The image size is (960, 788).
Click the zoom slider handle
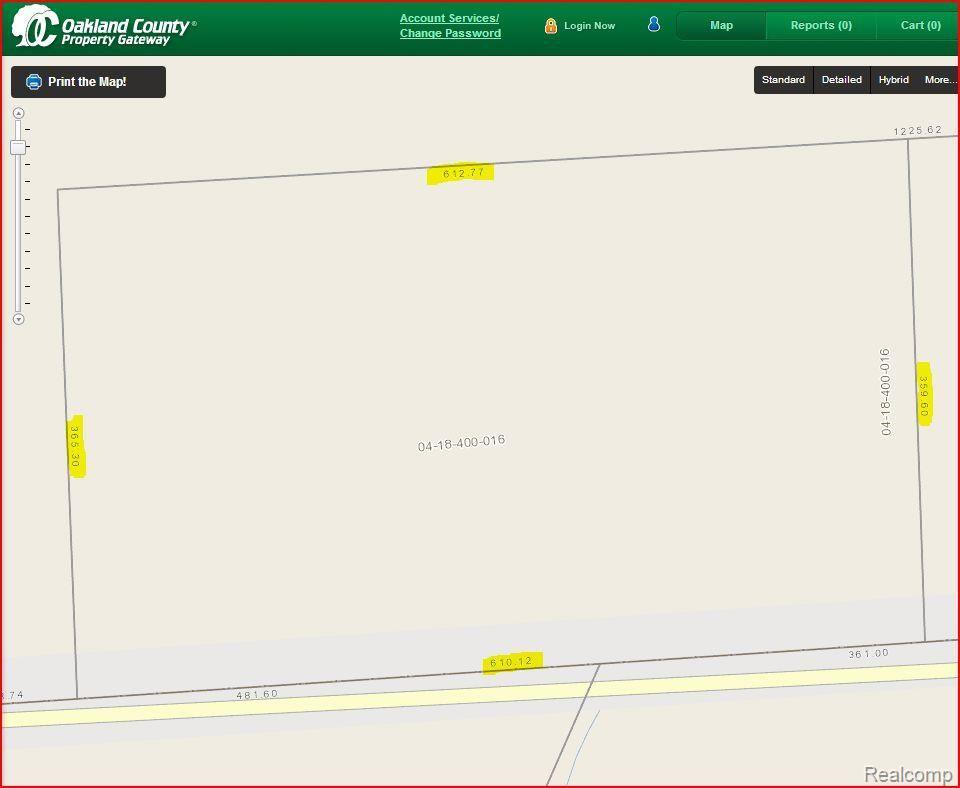tap(18, 147)
